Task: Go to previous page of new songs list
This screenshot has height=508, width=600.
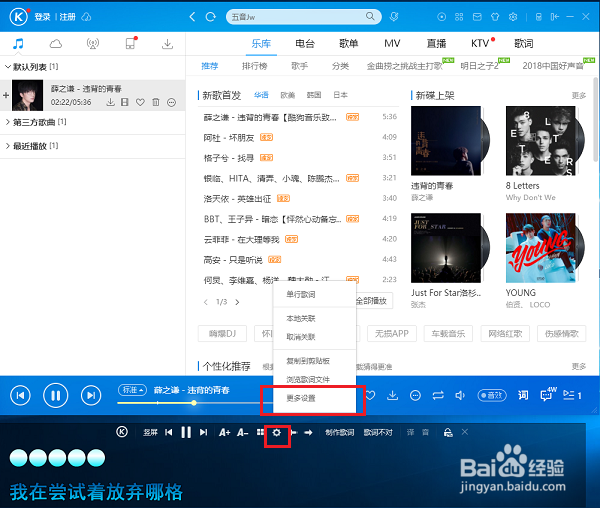Action: [205, 302]
